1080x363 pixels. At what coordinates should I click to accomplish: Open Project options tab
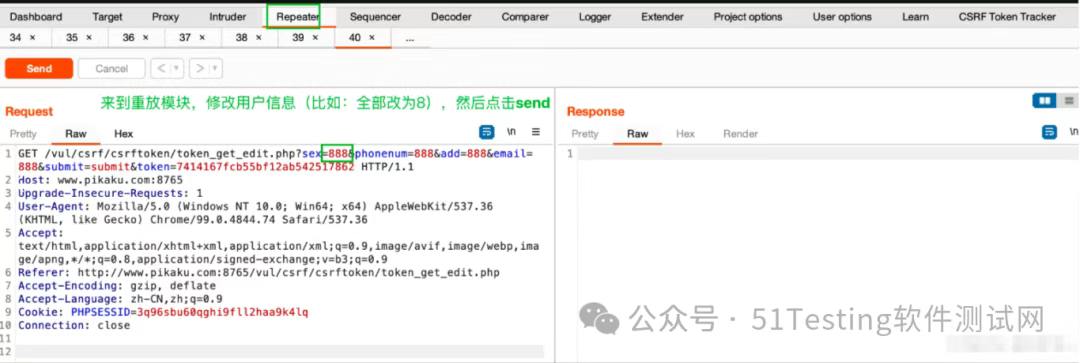click(748, 17)
